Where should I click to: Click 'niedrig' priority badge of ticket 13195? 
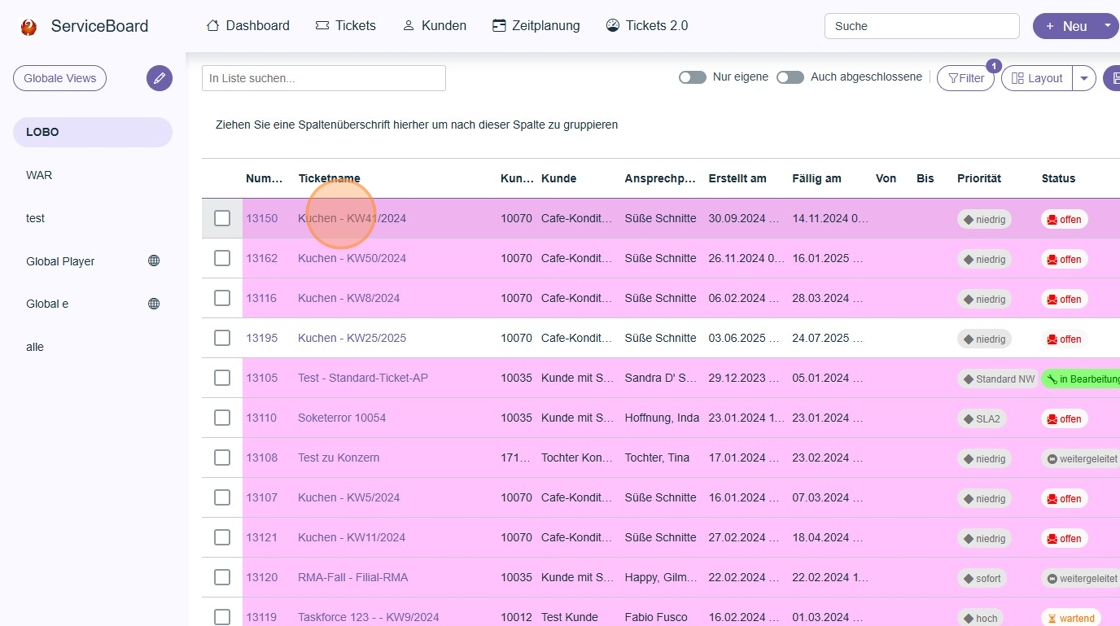pyautogui.click(x=984, y=339)
